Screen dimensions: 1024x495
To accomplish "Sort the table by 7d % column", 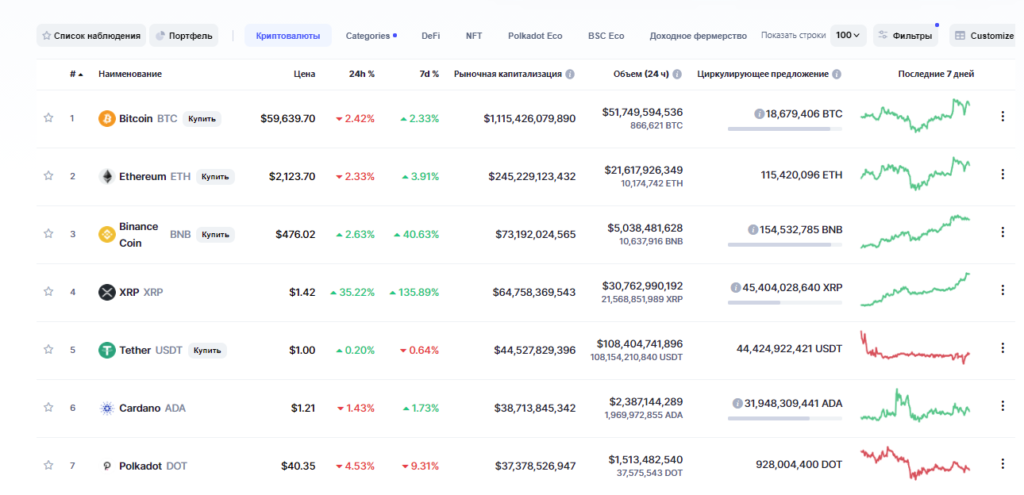I will pyautogui.click(x=429, y=74).
